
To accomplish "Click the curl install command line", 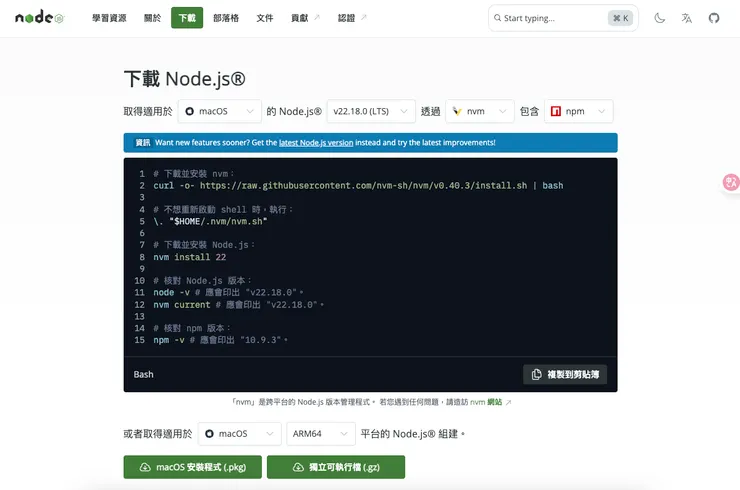I will click(x=358, y=186).
